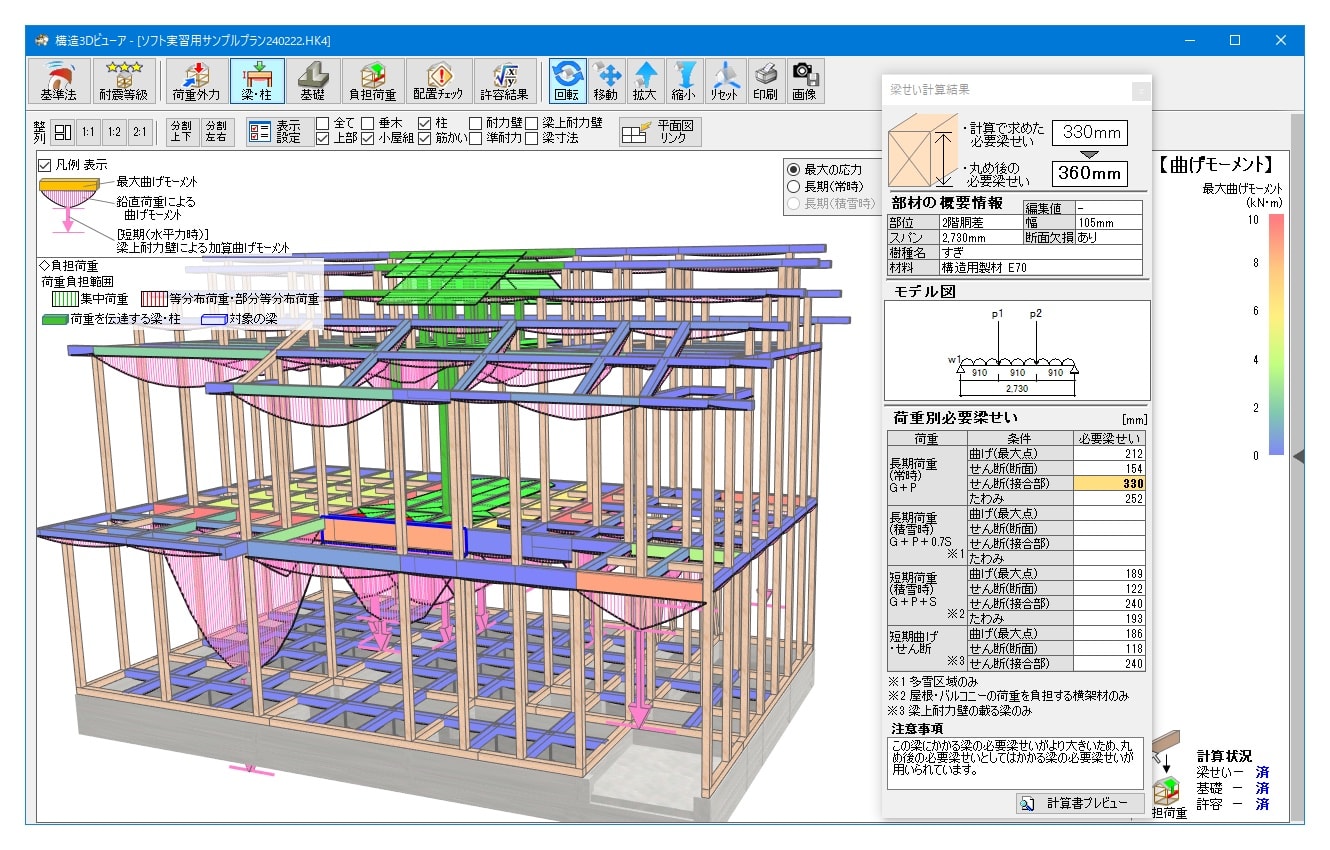Click the 2階胴差 member position cell

(980, 223)
